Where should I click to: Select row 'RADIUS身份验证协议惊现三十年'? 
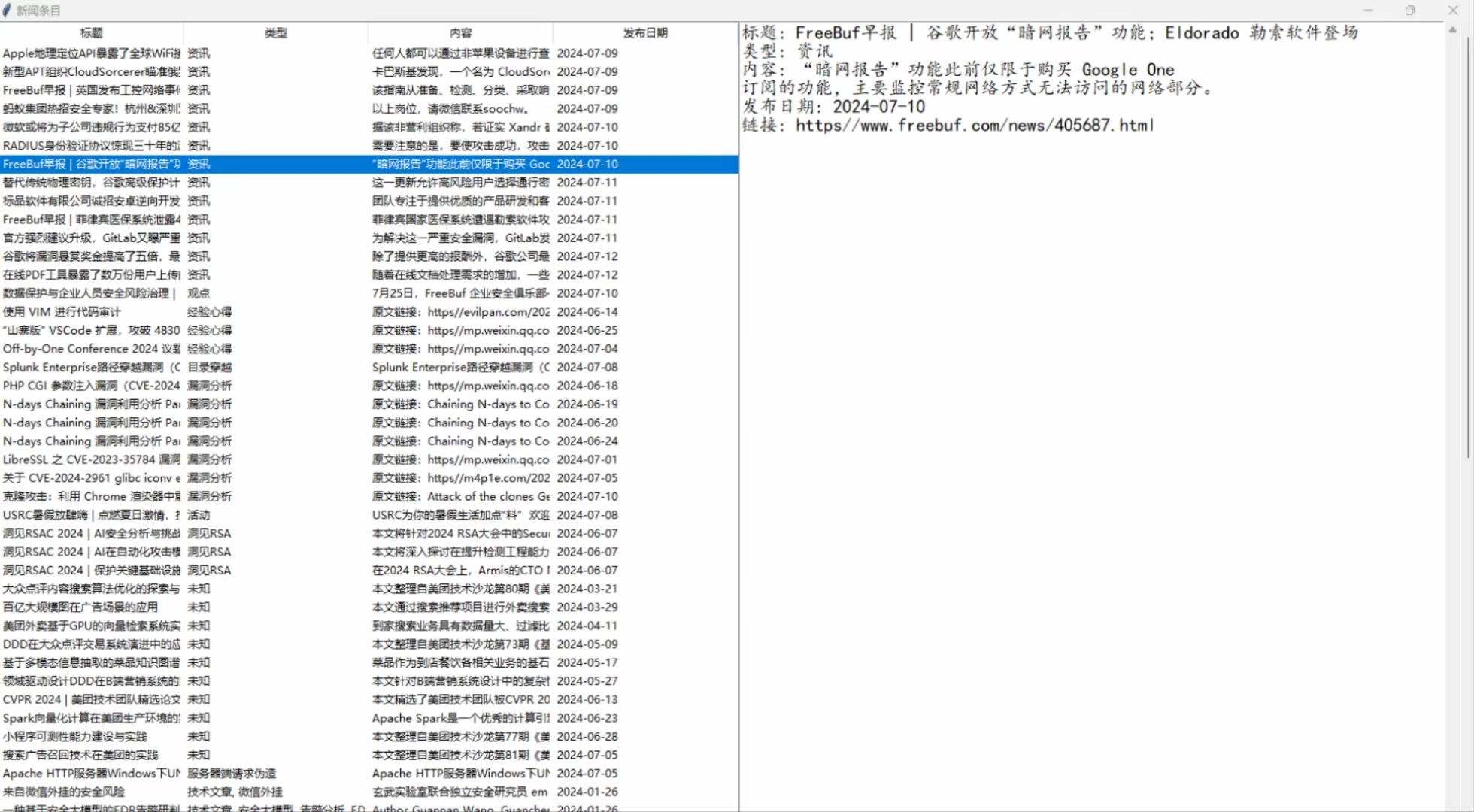click(x=368, y=145)
